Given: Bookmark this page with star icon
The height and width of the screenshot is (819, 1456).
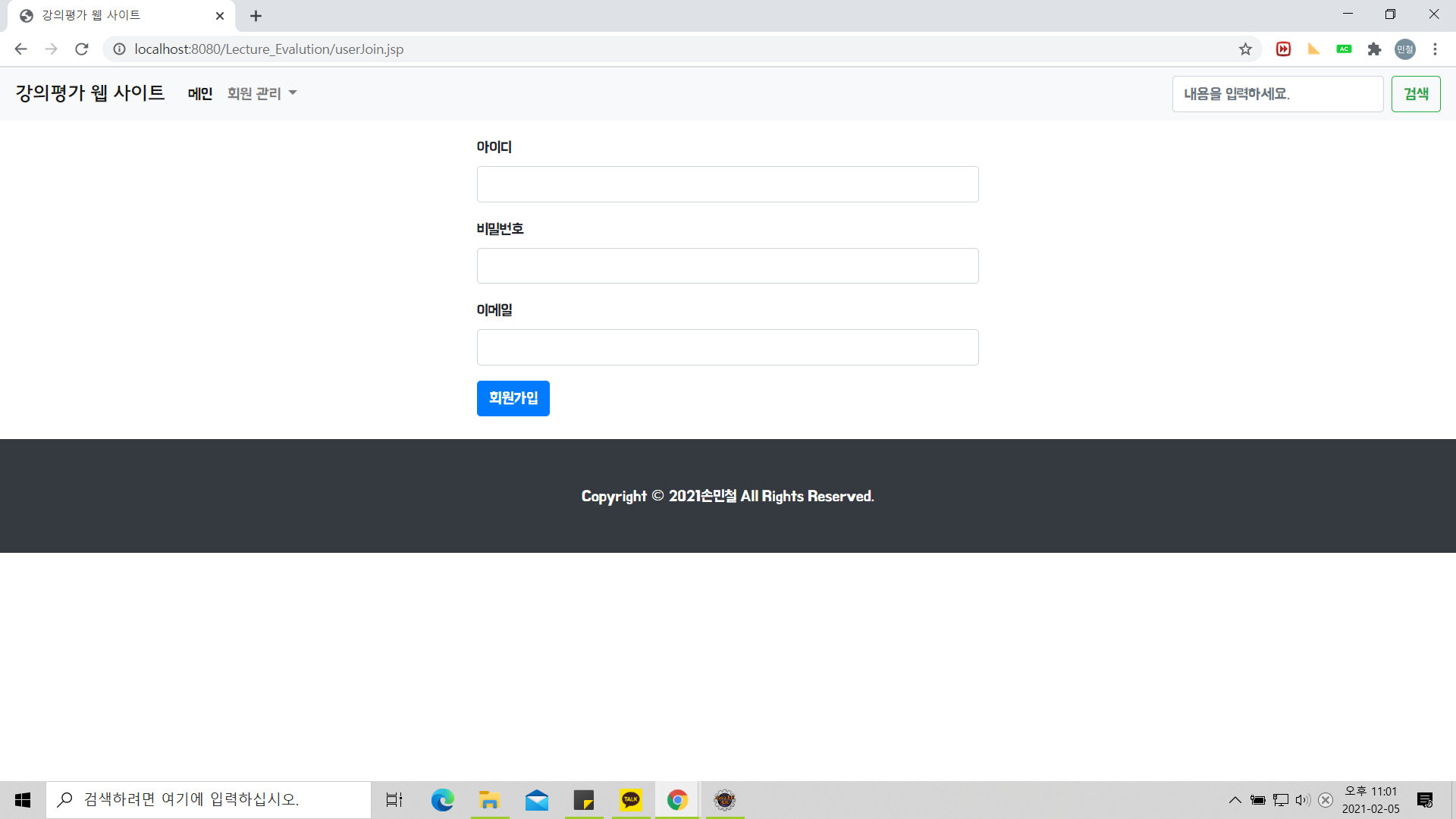Looking at the screenshot, I should (x=1245, y=49).
